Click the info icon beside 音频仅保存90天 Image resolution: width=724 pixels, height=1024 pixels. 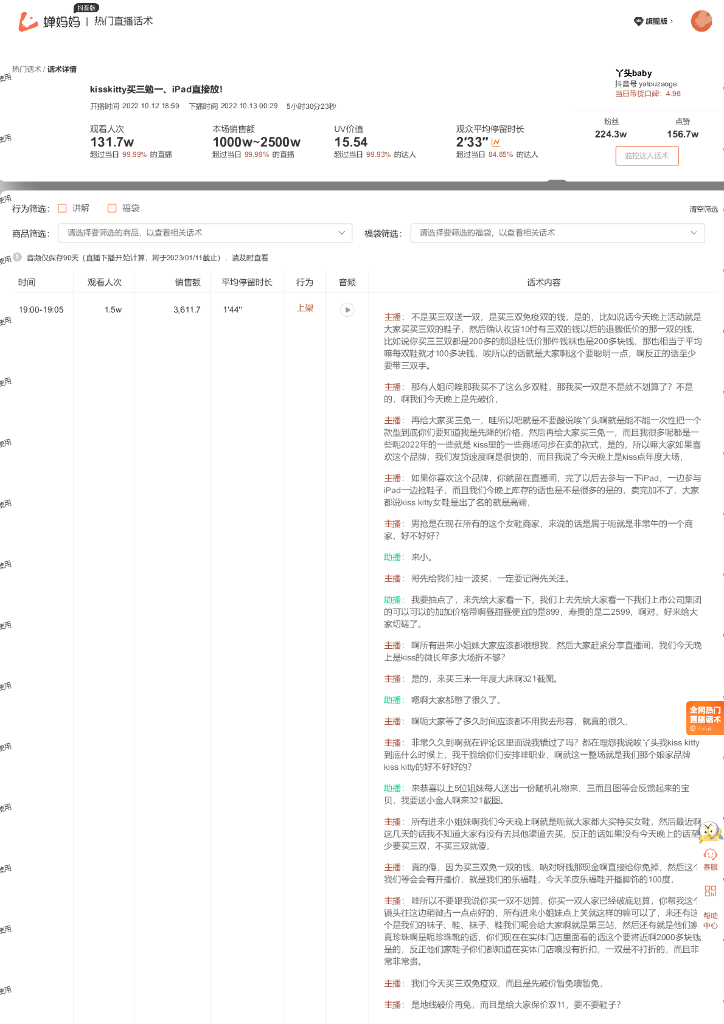[x=18, y=257]
